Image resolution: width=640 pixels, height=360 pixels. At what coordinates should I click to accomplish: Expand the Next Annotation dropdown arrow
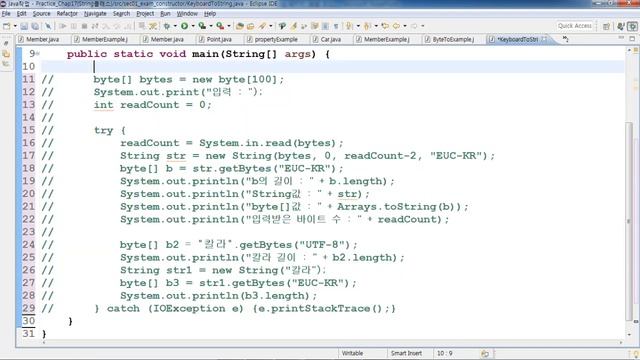(x=358, y=26)
